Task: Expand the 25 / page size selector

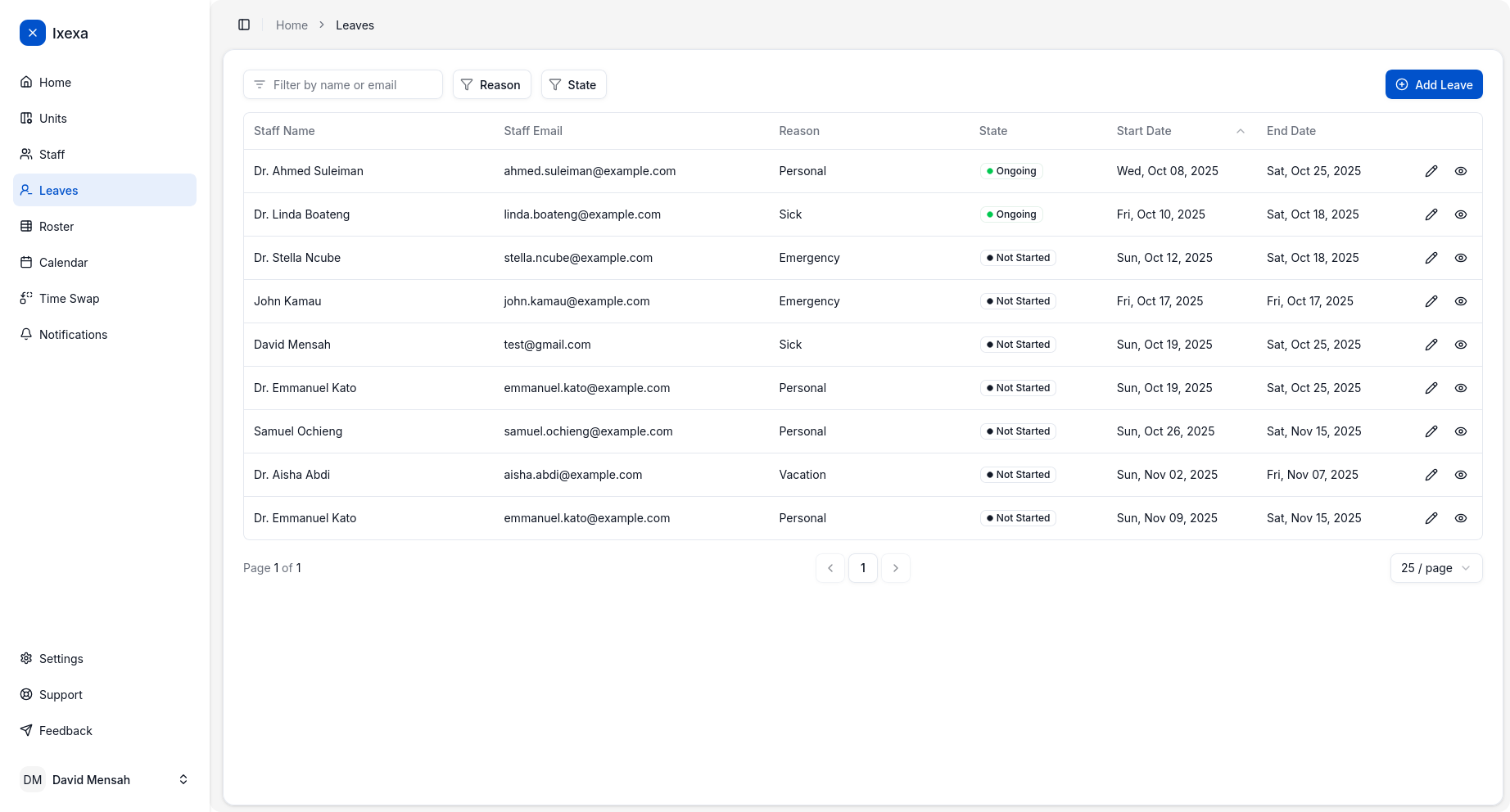Action: coord(1435,568)
